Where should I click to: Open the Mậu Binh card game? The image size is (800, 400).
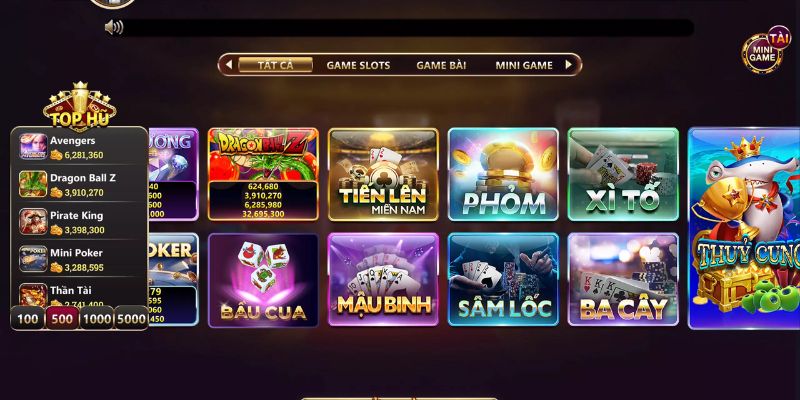(x=383, y=280)
